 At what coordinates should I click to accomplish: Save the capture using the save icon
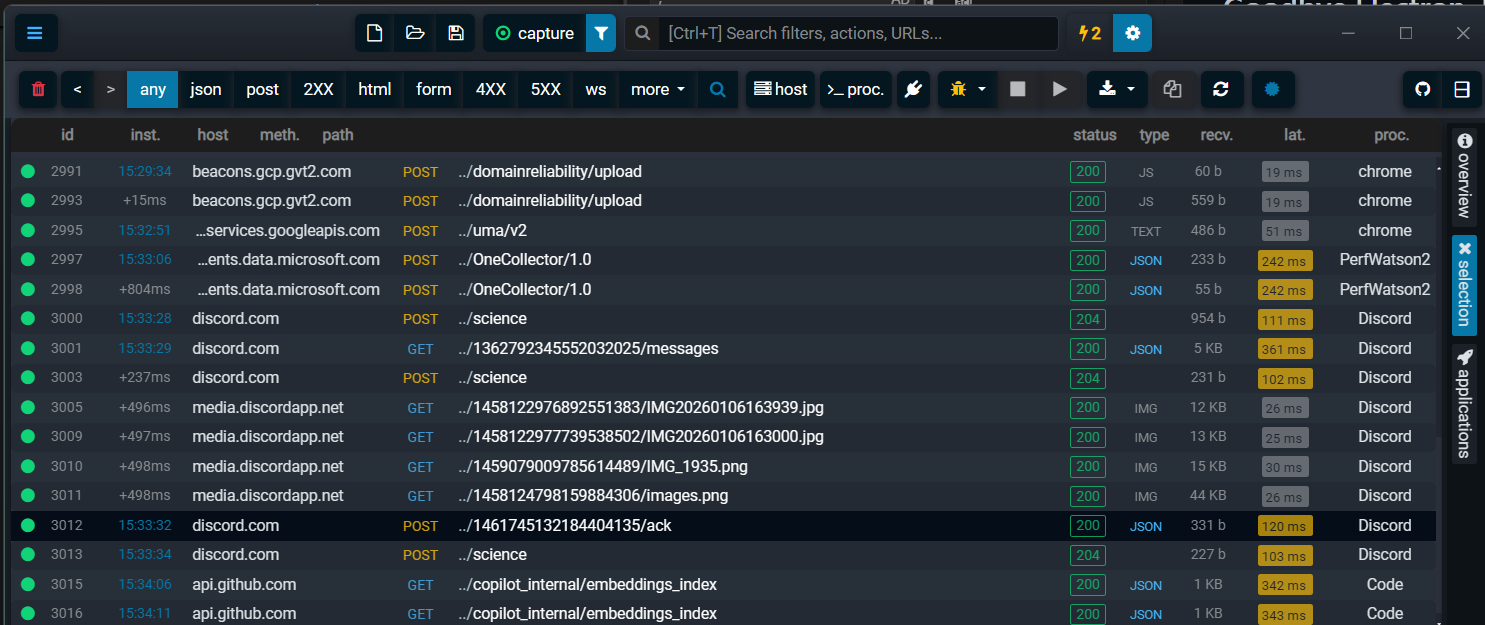[455, 32]
